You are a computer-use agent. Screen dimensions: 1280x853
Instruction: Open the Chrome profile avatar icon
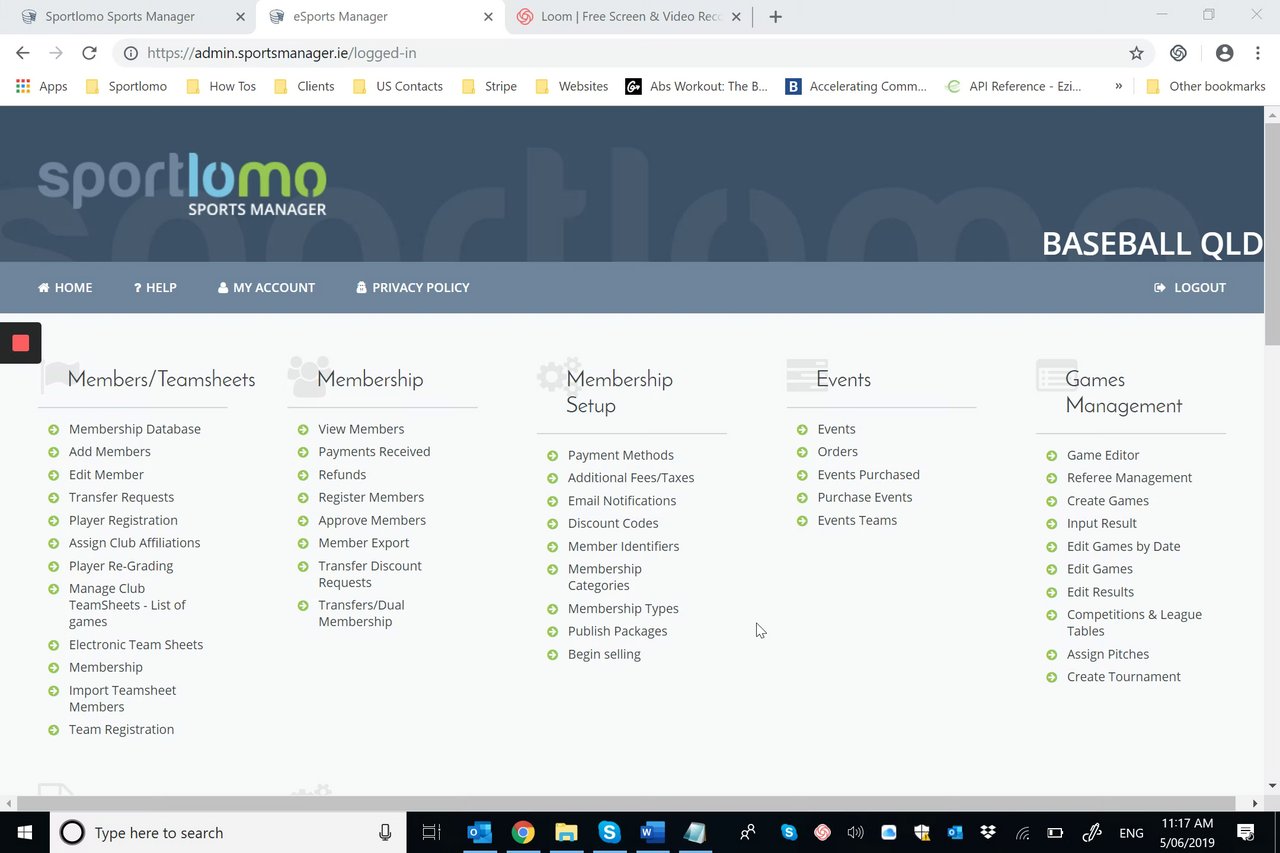point(1224,53)
